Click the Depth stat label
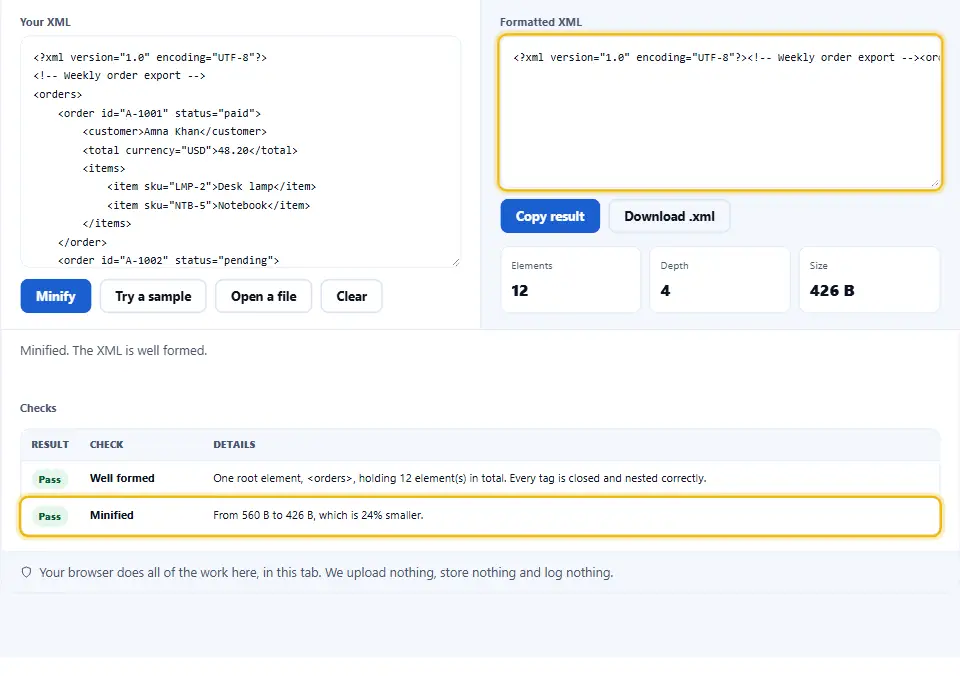The image size is (960, 691). (674, 266)
